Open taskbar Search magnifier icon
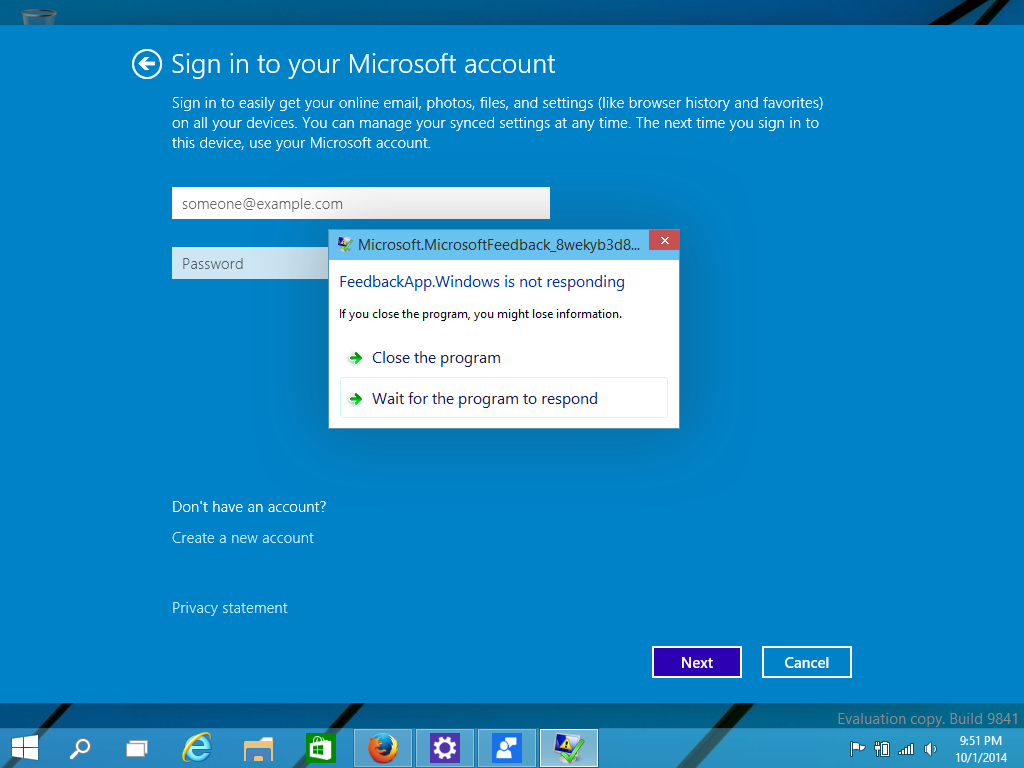The width and height of the screenshot is (1024, 768). click(x=80, y=748)
